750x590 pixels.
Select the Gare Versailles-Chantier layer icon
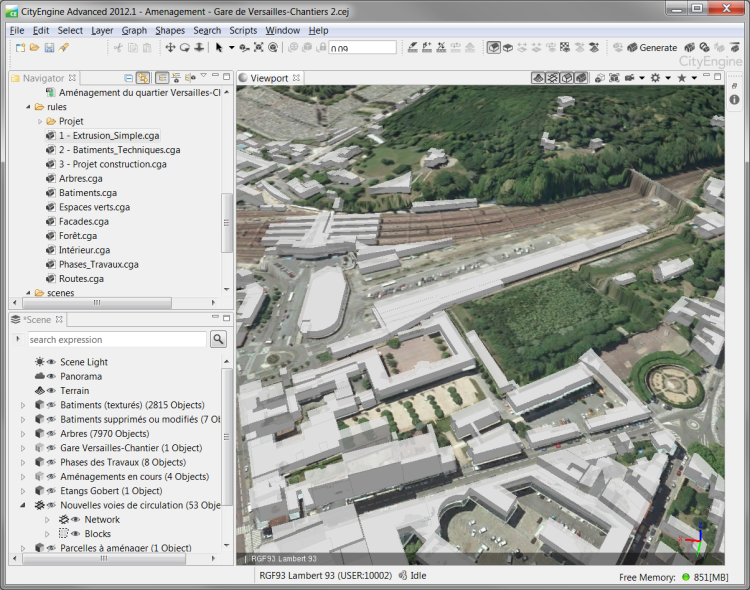pos(40,448)
